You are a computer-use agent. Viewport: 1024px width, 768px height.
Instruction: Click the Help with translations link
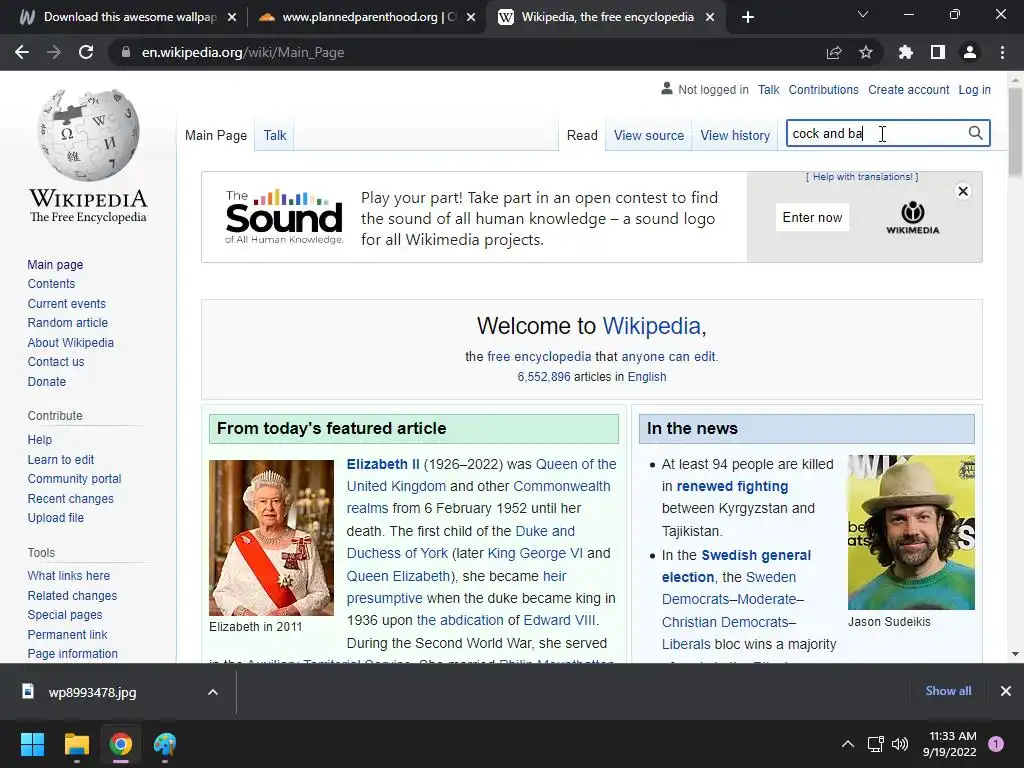point(862,177)
